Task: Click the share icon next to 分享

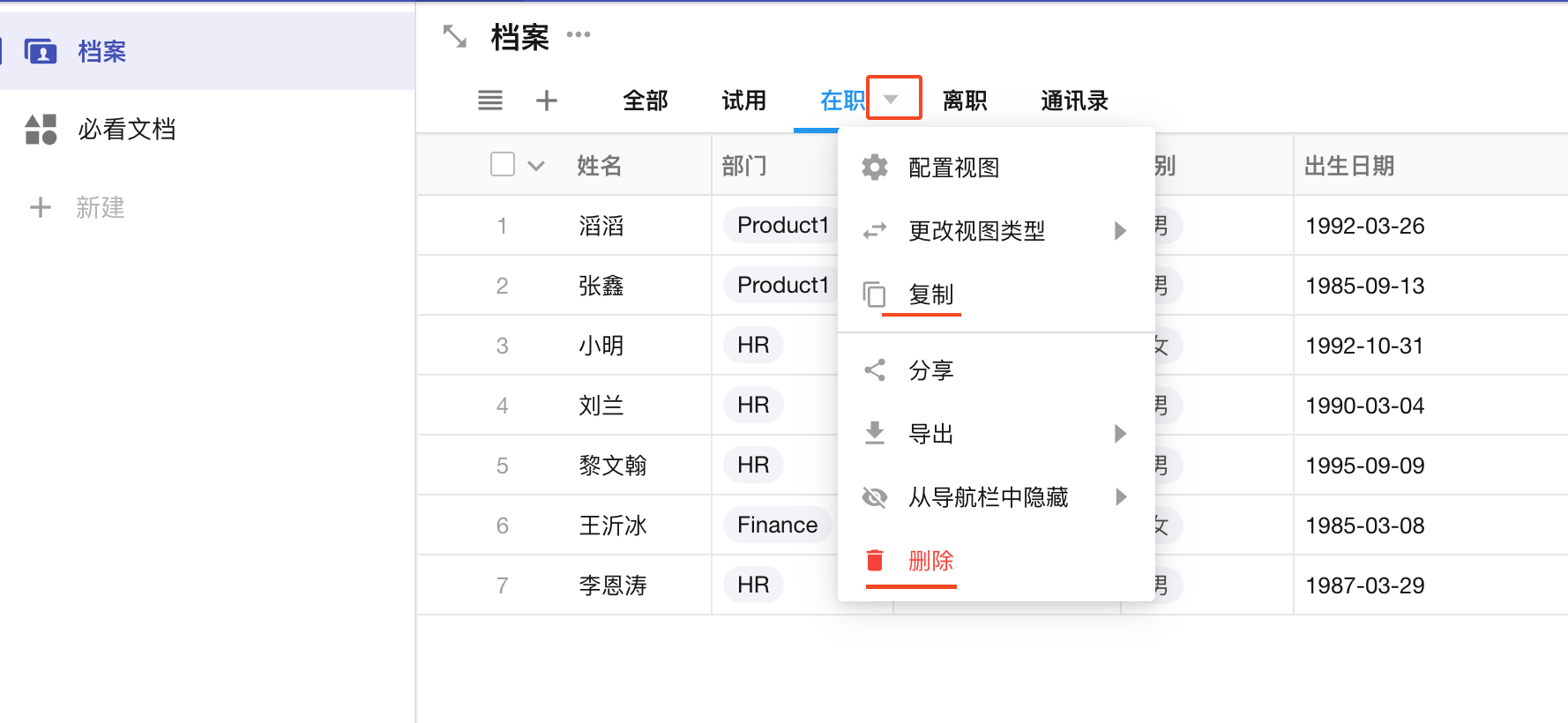Action: [x=874, y=370]
